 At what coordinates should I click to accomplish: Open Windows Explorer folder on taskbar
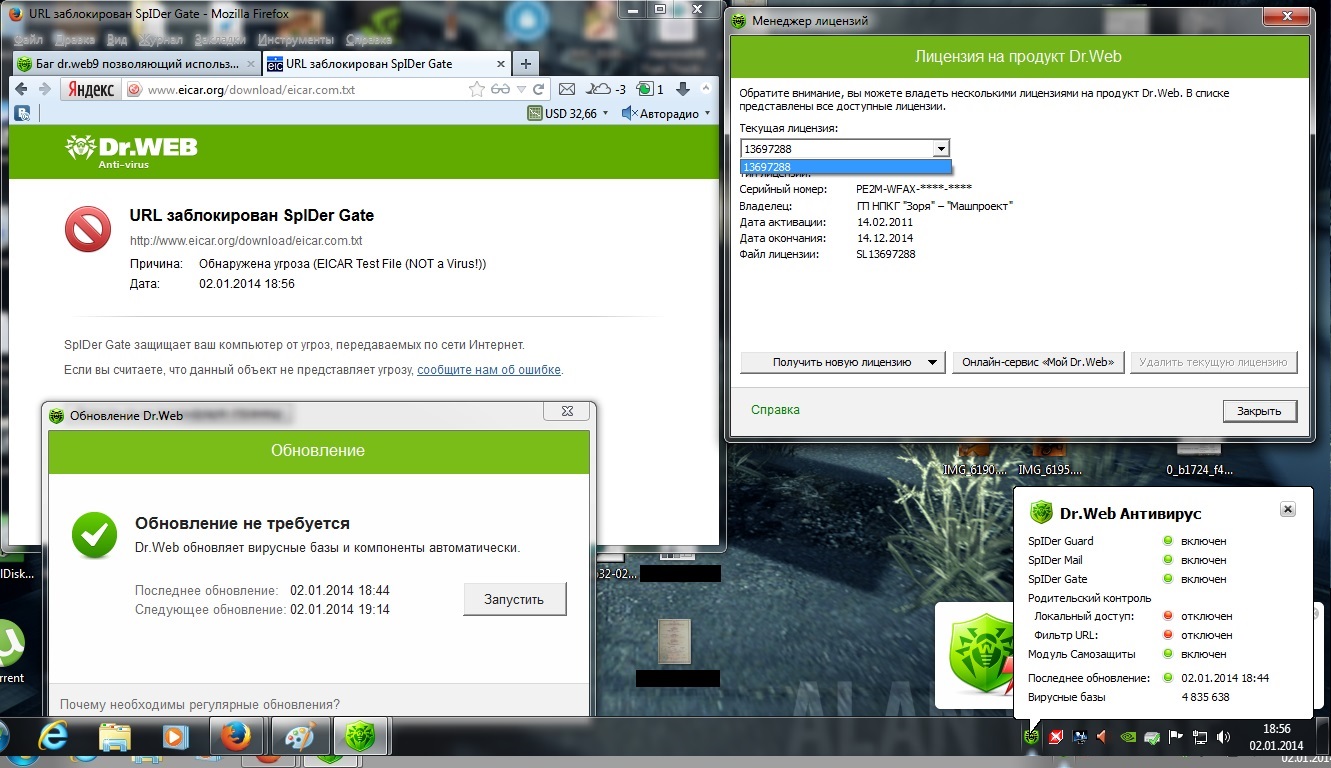115,739
